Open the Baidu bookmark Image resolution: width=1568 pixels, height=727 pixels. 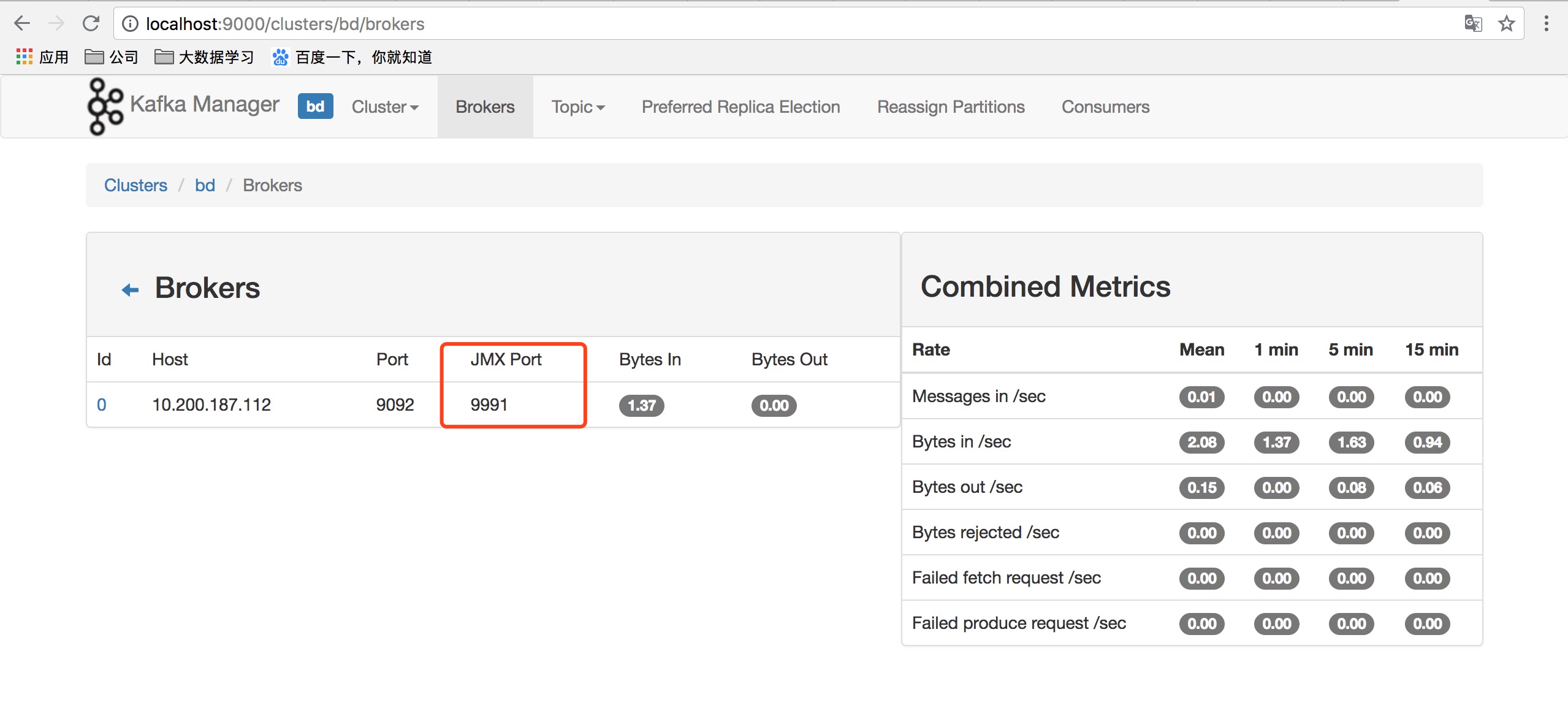point(352,57)
